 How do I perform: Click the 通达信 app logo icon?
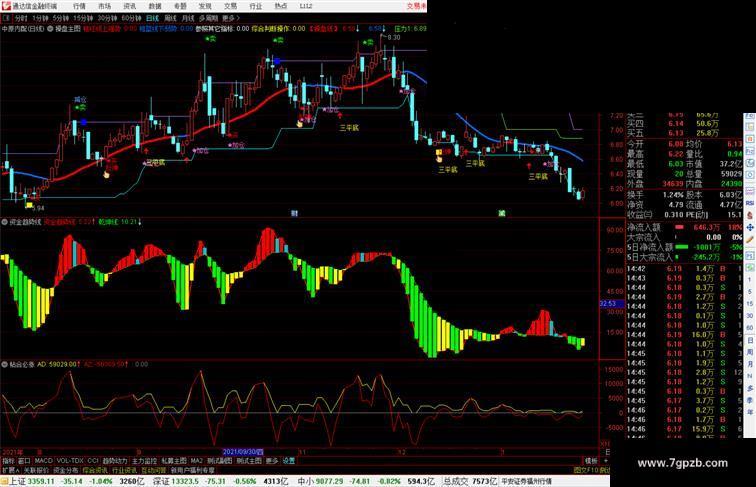pos(5,6)
